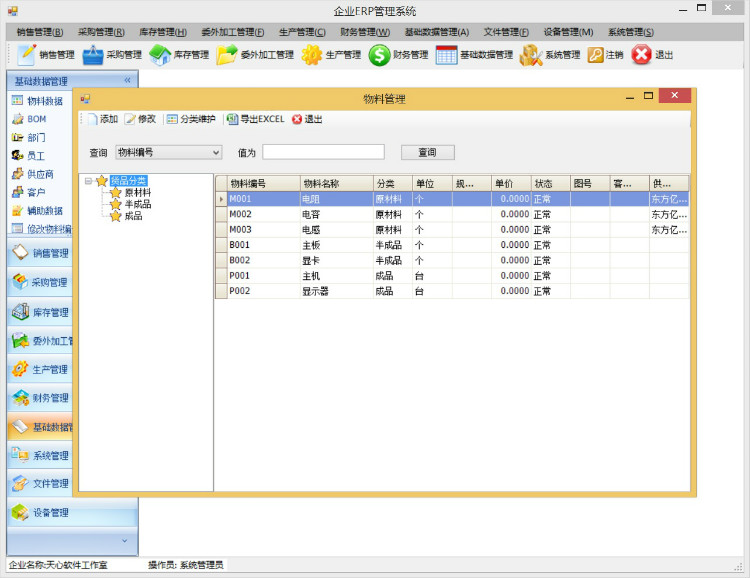Select 成品 tree category
Screen dimensions: 750x578
tap(133, 216)
